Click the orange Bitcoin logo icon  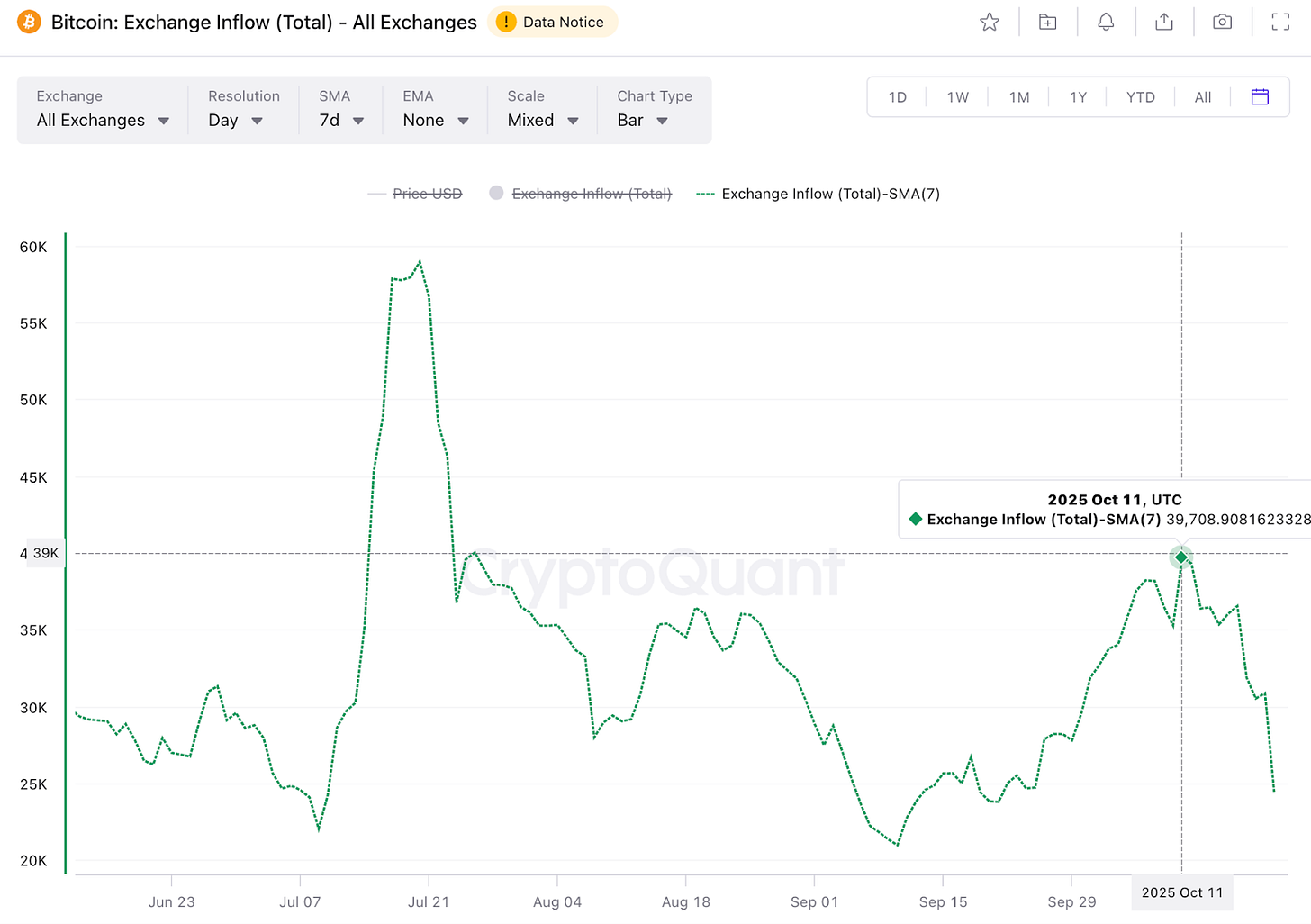point(29,22)
